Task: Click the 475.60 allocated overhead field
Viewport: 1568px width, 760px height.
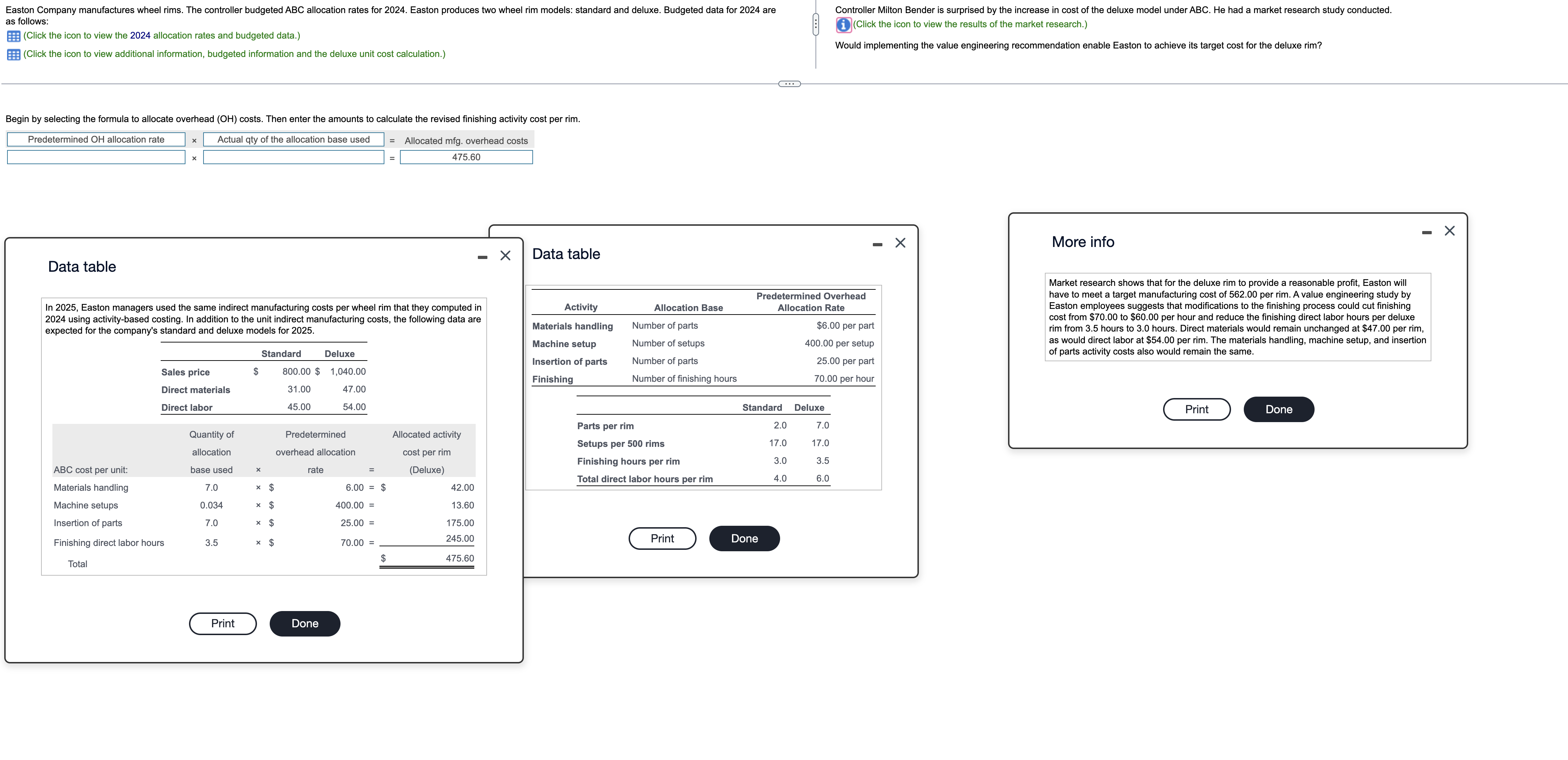Action: (466, 157)
